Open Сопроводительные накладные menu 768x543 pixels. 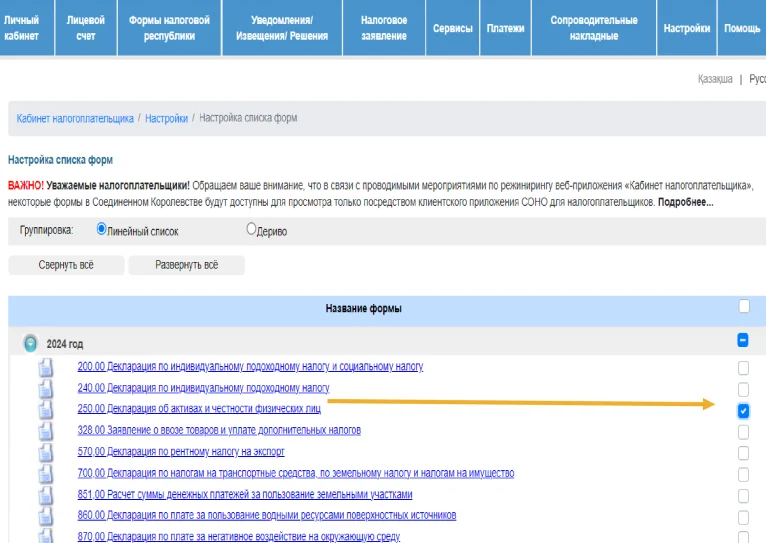click(594, 28)
